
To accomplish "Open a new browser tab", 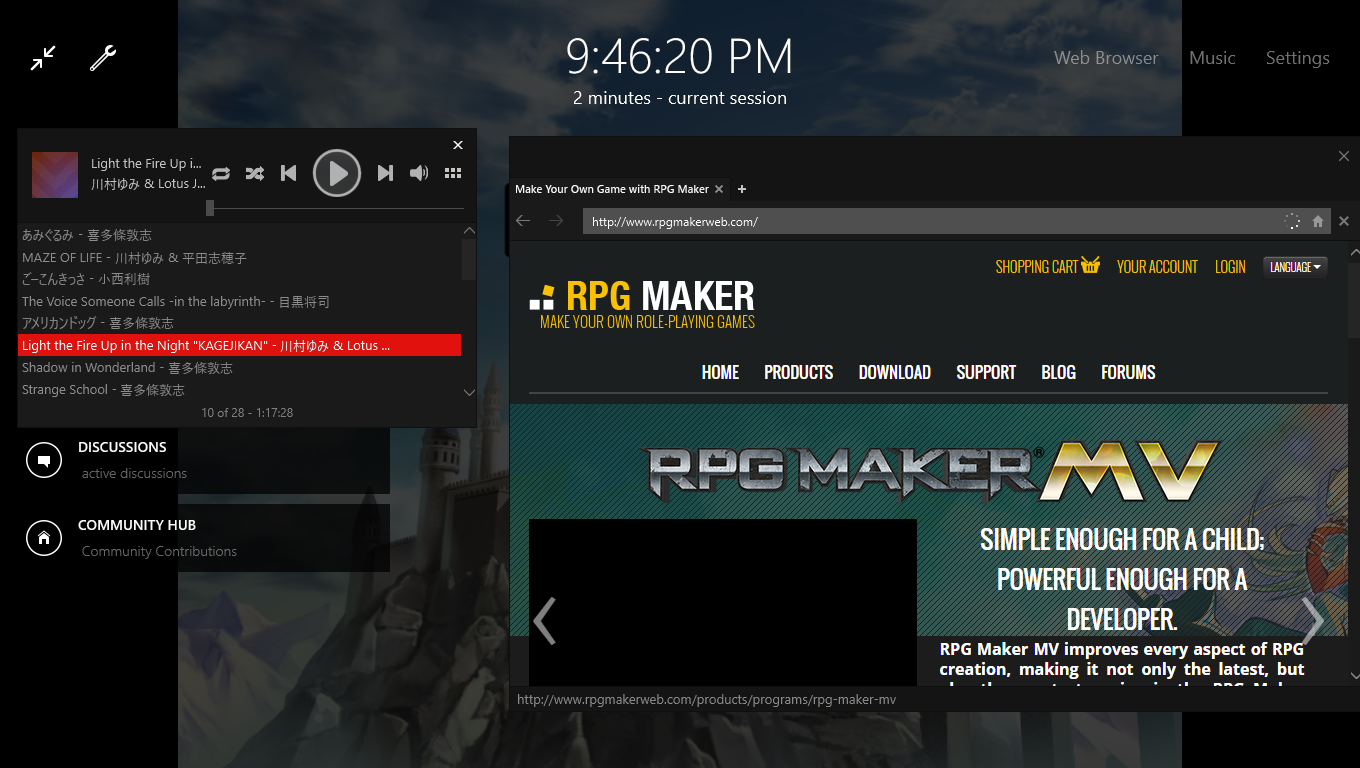I will click(742, 189).
